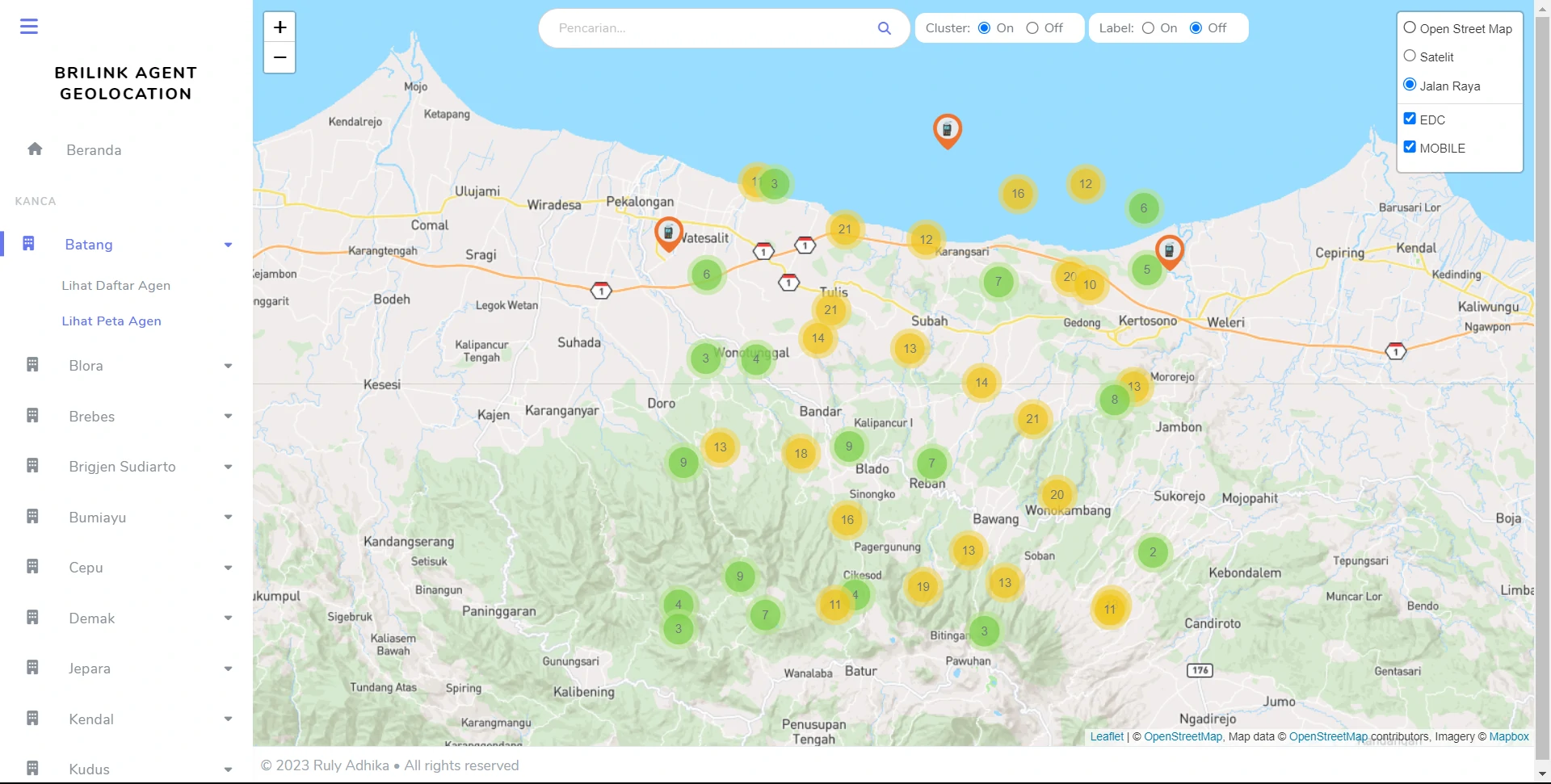Click the Pencarian search input field
This screenshot has height=784, width=1551.
coord(711,28)
